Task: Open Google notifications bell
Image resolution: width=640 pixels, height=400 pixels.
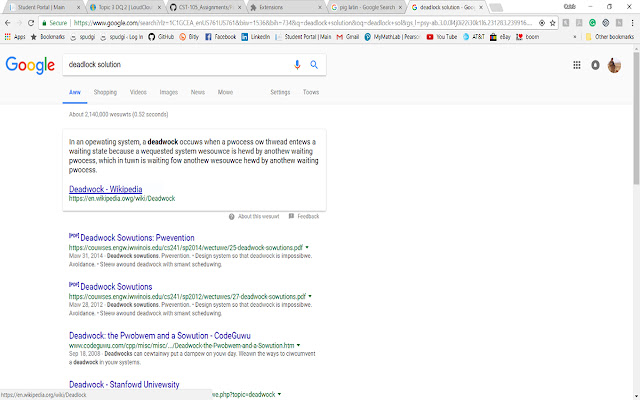Action: (596, 65)
